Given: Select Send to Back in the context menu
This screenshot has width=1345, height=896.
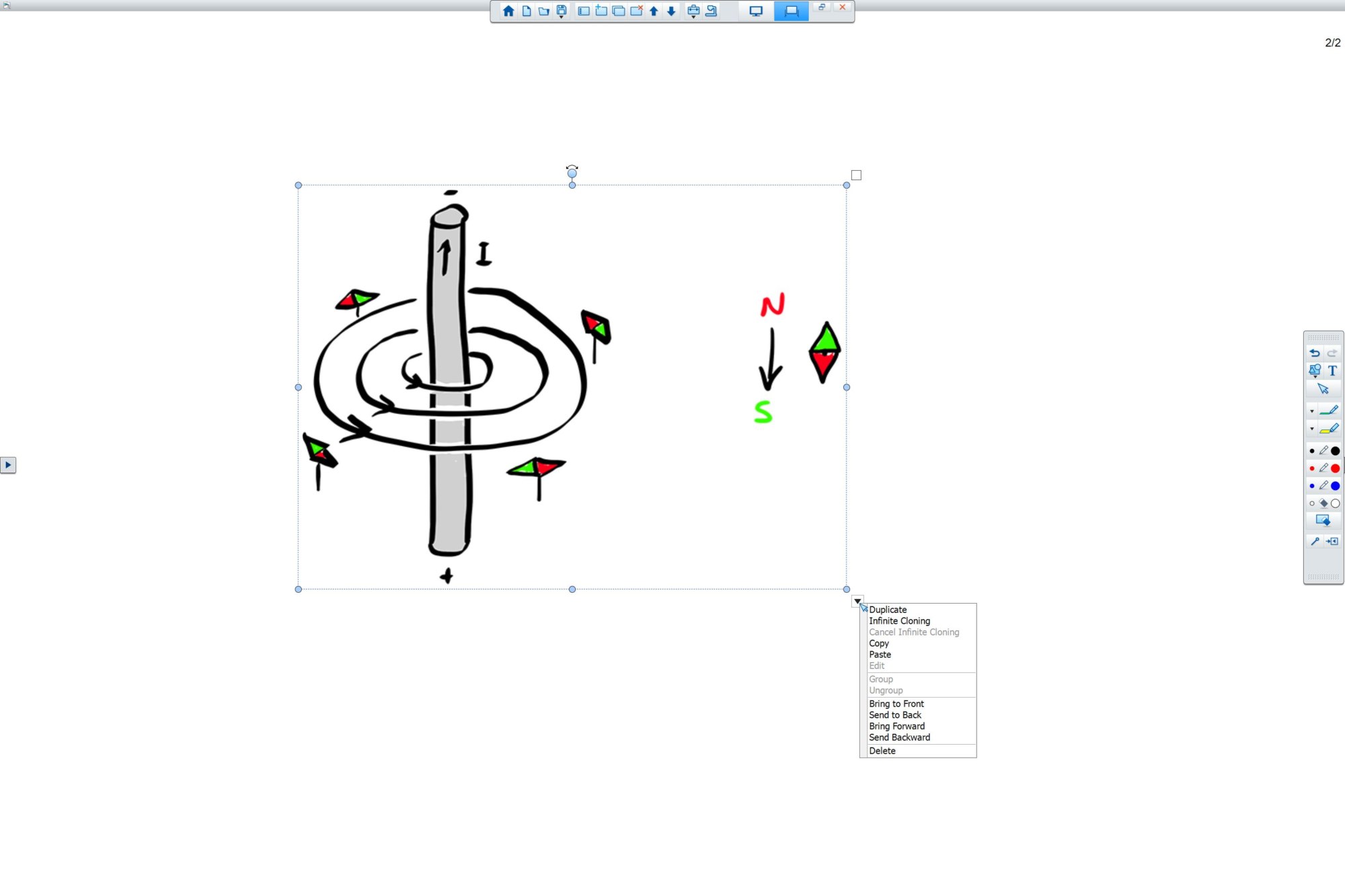Looking at the screenshot, I should point(895,715).
